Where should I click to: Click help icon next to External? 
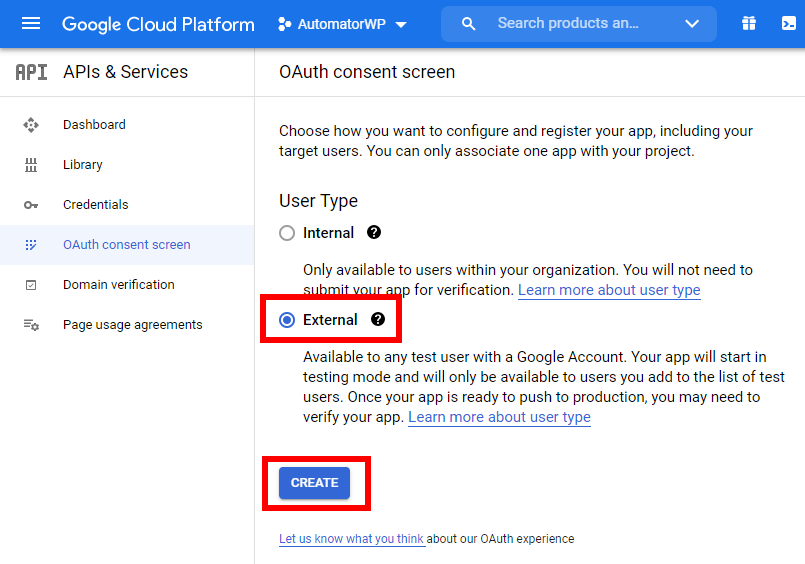[378, 320]
